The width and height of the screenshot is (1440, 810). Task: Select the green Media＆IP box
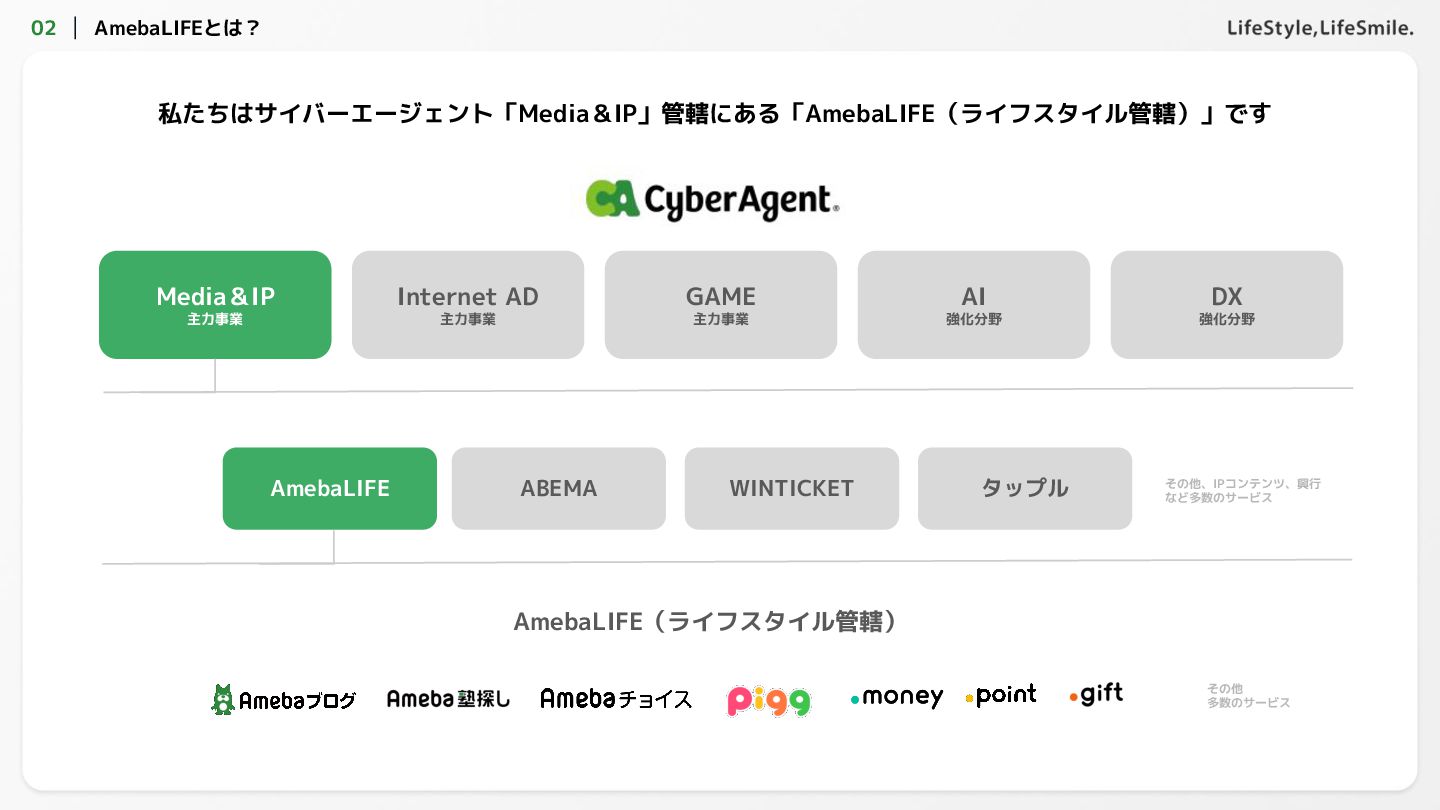pos(215,305)
